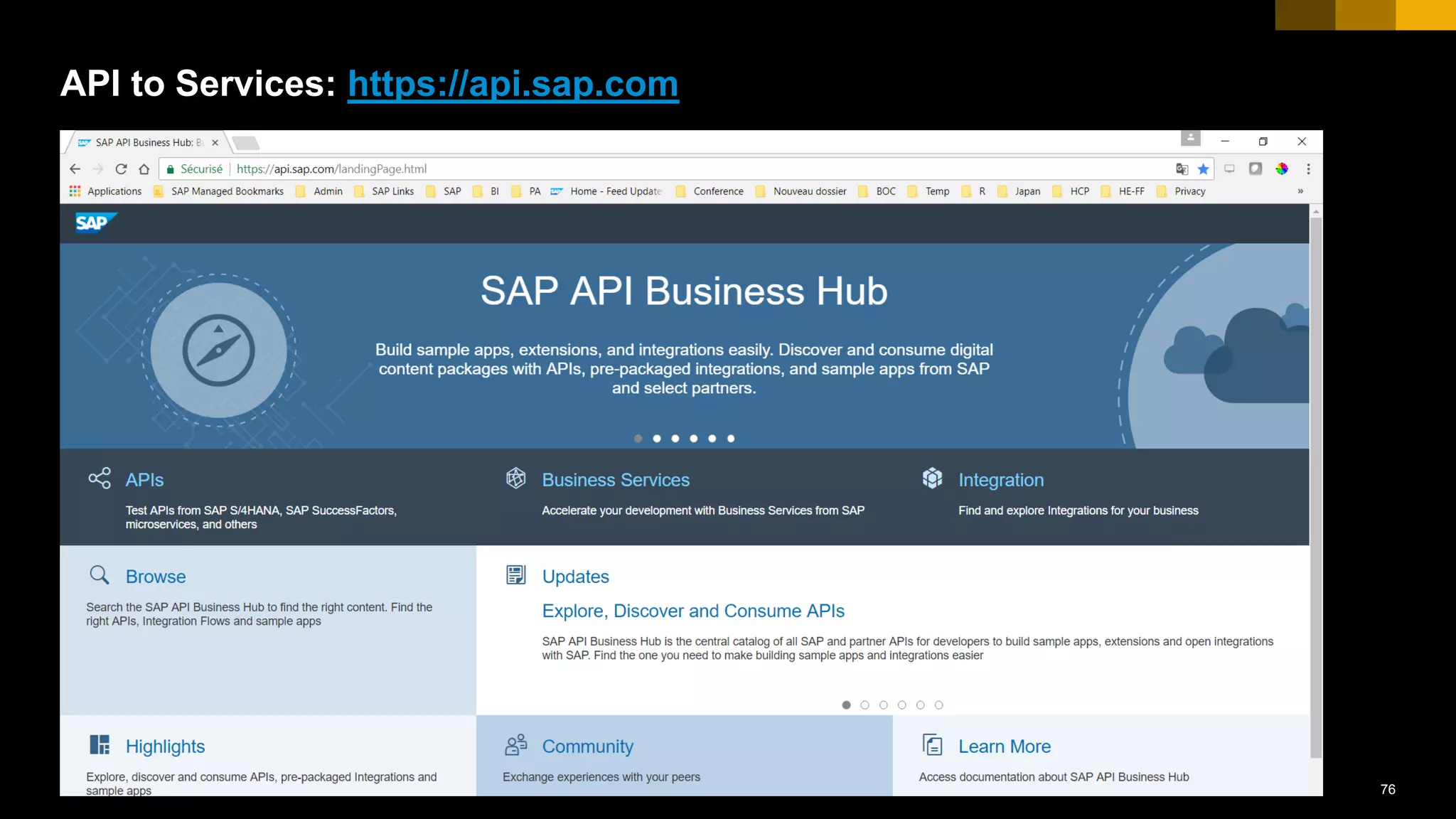Click the green secure padlock icon
Image resolution: width=1456 pixels, height=819 pixels.
[170, 169]
